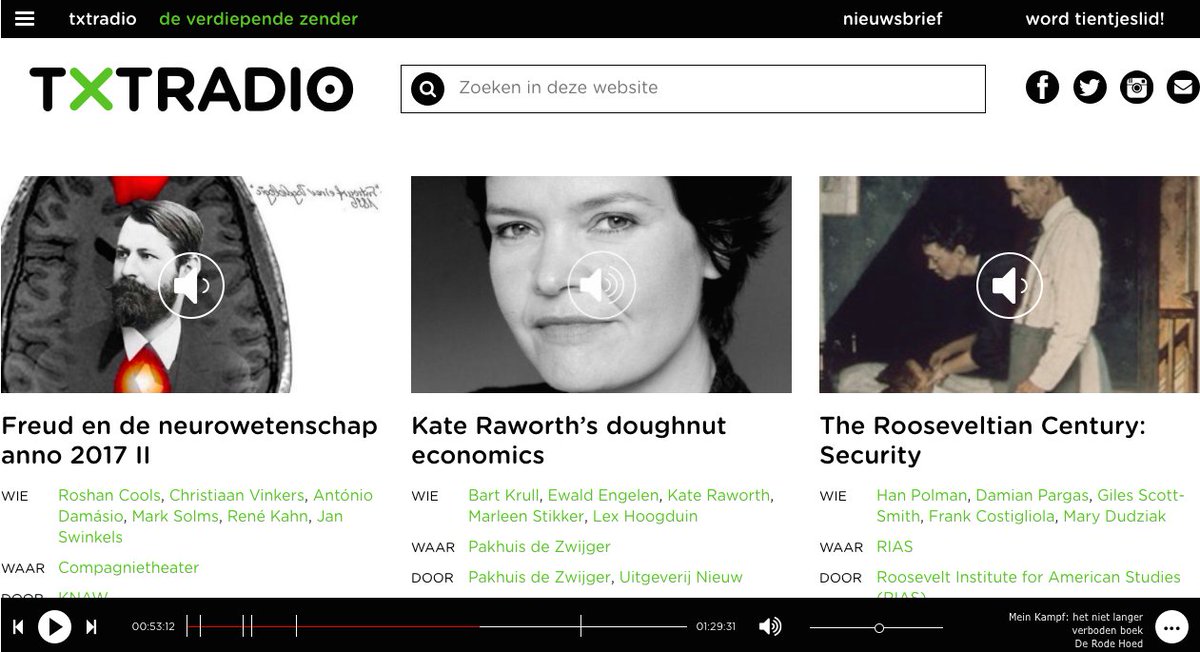Open the Twitter profile icon
This screenshot has width=1200, height=652.
[x=1090, y=88]
